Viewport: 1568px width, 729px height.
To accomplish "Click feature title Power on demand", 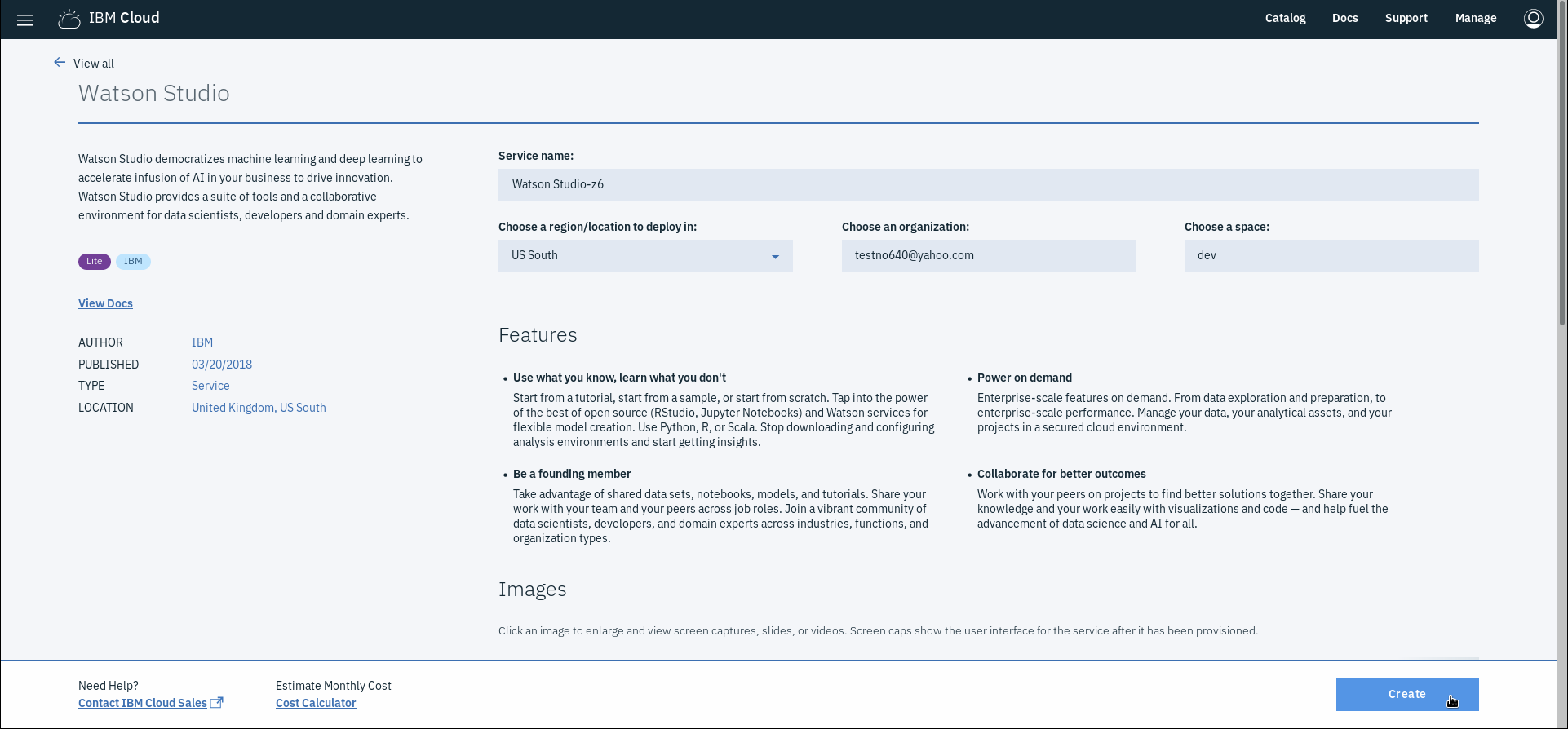I will tap(1025, 378).
